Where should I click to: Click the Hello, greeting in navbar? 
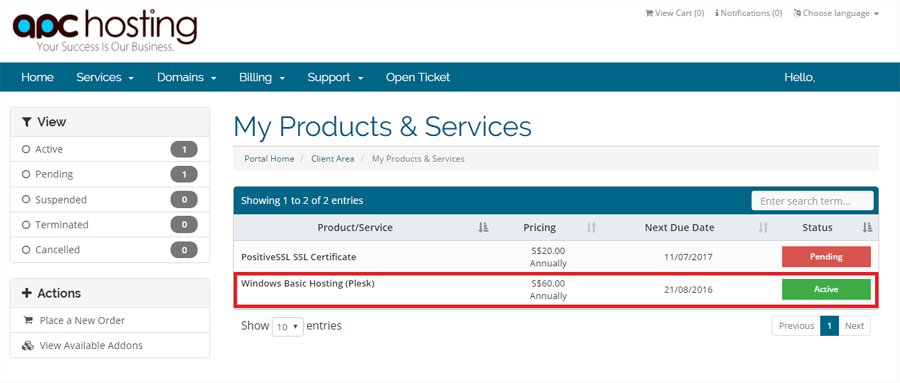[800, 77]
